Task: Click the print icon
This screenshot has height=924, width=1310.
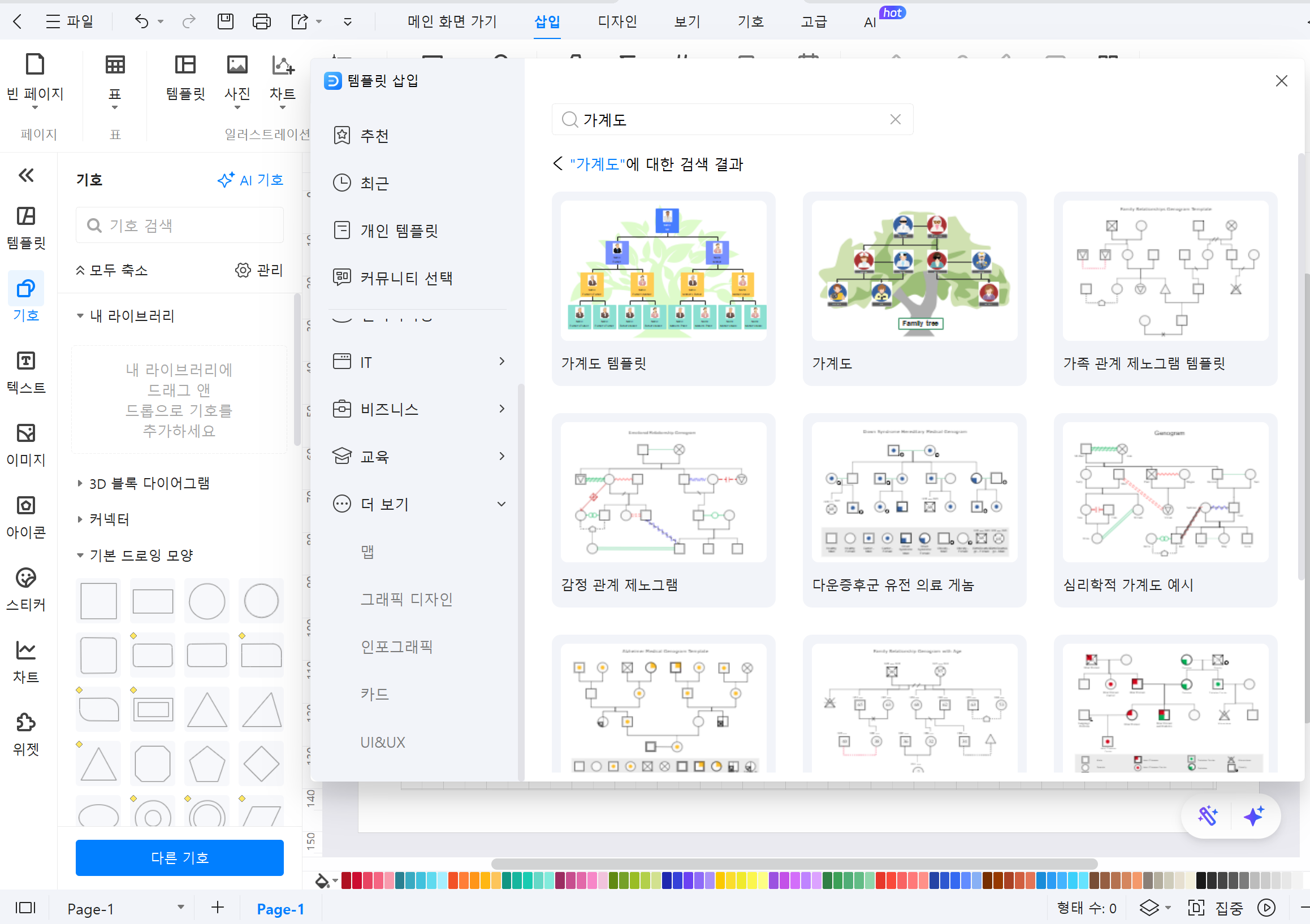Action: [261, 21]
